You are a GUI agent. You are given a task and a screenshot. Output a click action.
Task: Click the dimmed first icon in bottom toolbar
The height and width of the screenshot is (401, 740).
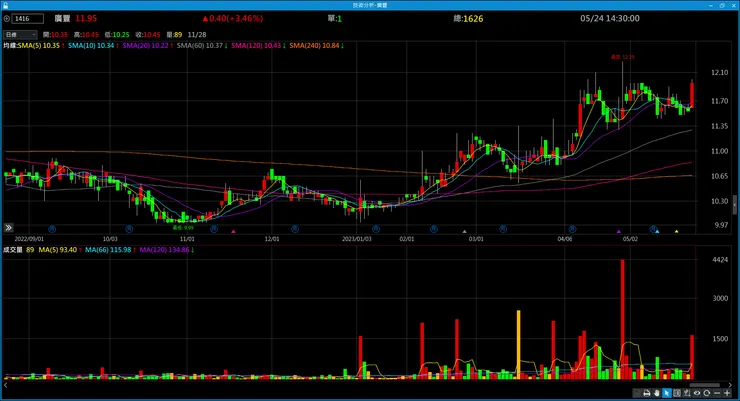click(x=637, y=393)
